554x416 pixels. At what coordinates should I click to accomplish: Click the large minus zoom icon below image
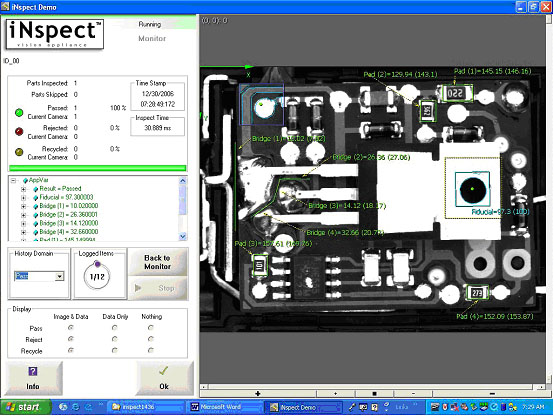[x=492, y=393]
